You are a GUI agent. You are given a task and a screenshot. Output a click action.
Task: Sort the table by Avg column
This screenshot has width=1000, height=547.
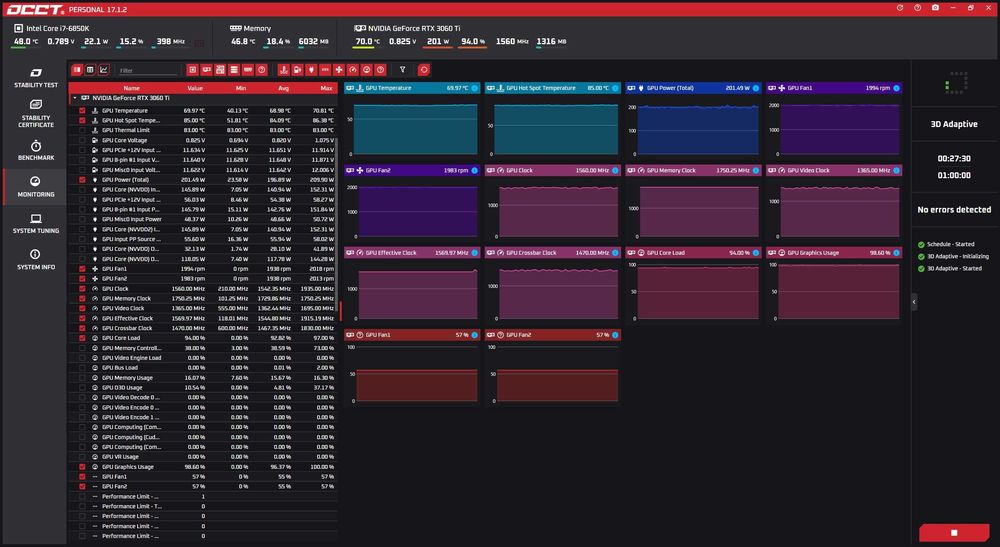click(x=284, y=88)
